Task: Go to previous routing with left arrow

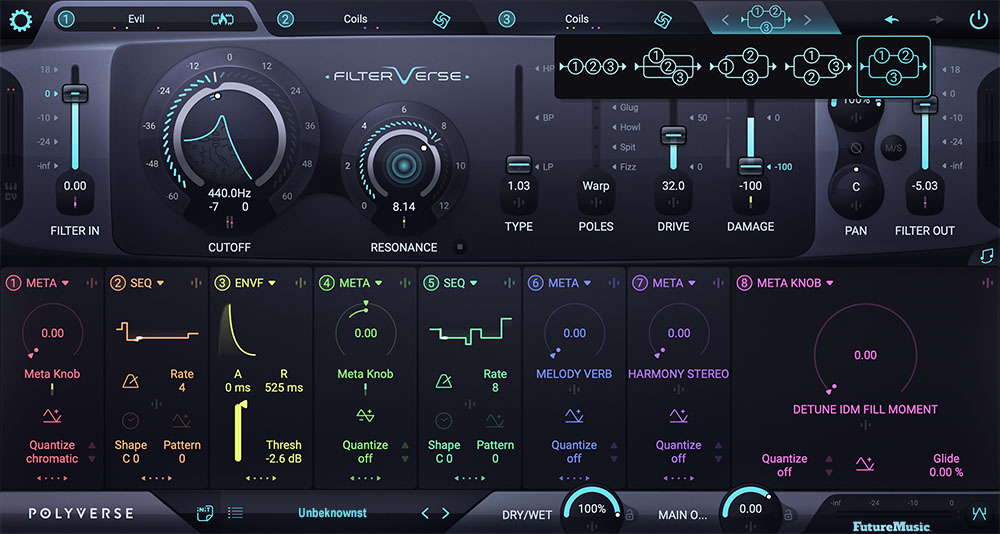Action: coord(725,20)
